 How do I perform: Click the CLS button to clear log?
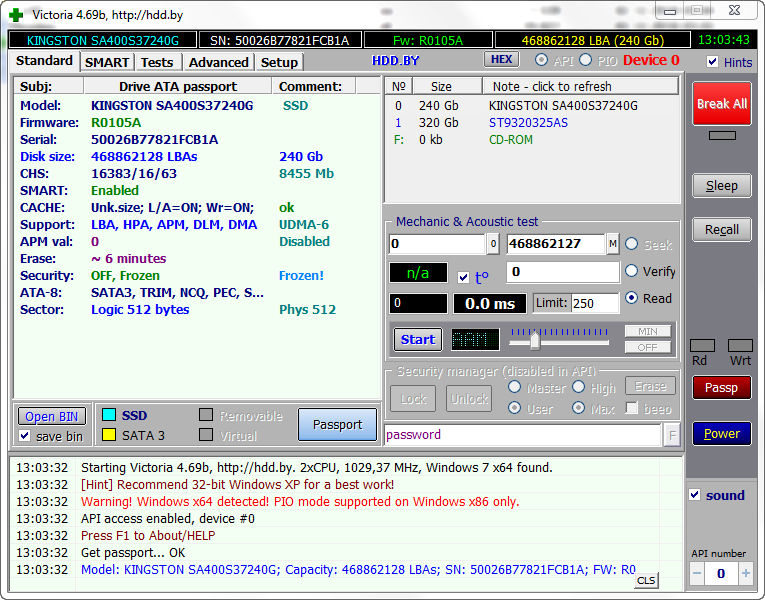(x=646, y=580)
